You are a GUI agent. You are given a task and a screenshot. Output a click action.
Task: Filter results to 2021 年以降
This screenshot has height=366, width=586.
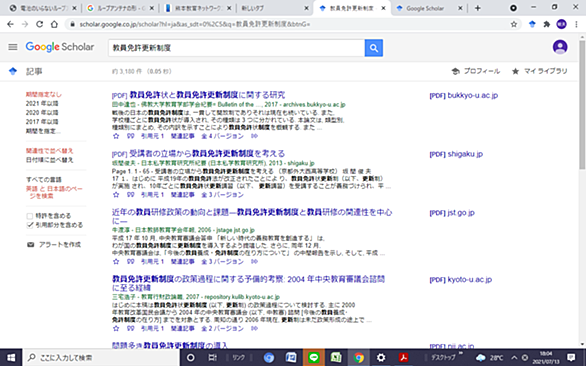click(x=42, y=104)
